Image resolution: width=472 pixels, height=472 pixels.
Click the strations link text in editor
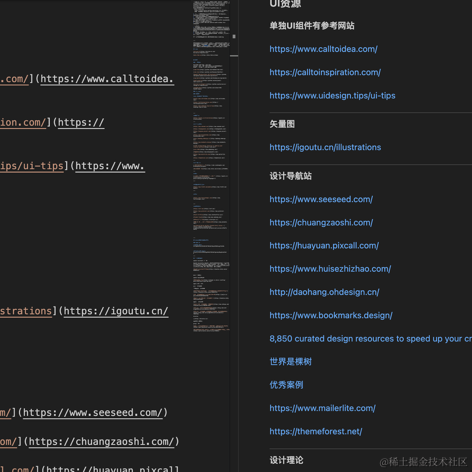[x=26, y=311]
